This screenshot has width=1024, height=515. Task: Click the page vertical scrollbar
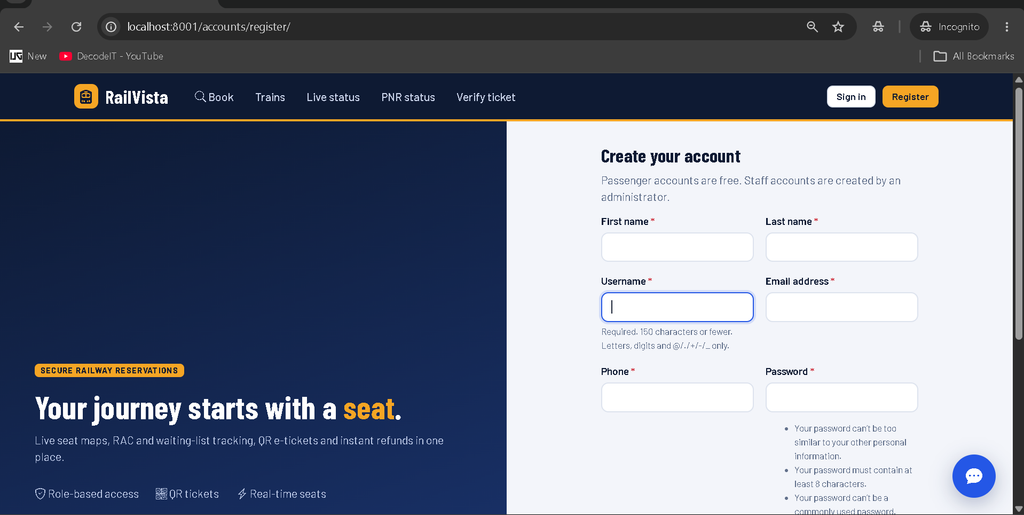(x=1017, y=212)
